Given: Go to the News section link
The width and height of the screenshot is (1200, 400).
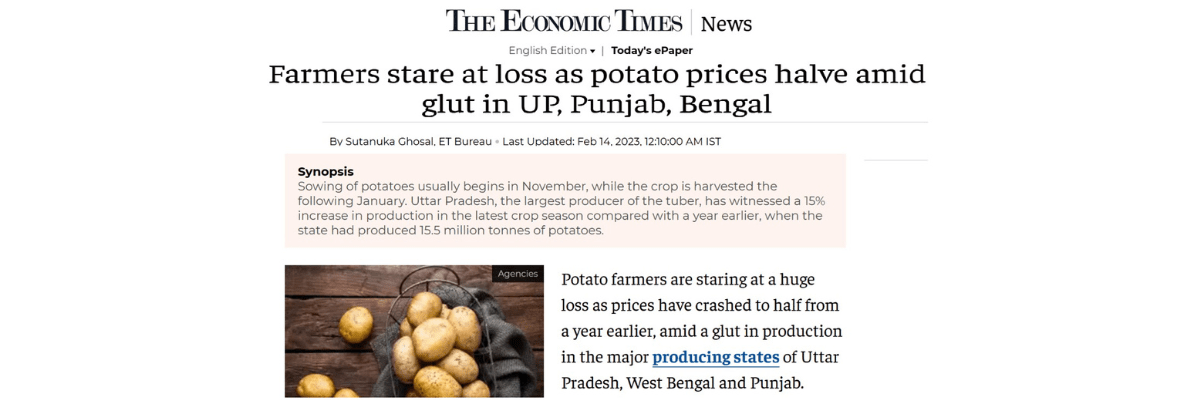Looking at the screenshot, I should point(726,24).
